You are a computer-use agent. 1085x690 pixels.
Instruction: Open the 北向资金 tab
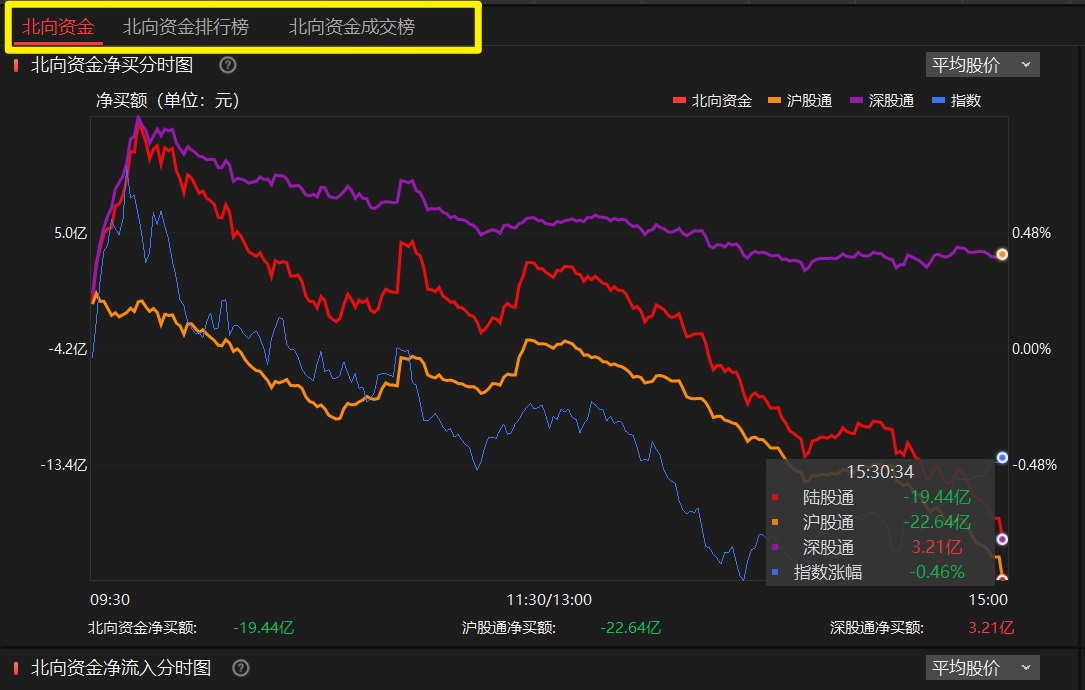[58, 27]
